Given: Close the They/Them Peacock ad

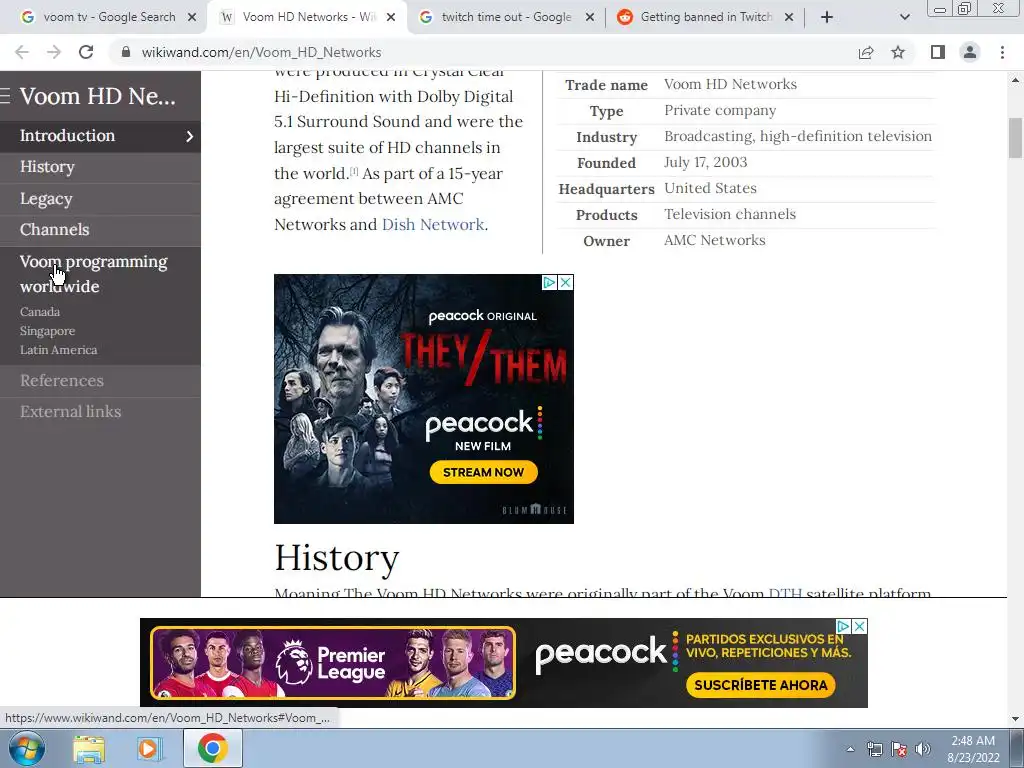Looking at the screenshot, I should tap(566, 282).
